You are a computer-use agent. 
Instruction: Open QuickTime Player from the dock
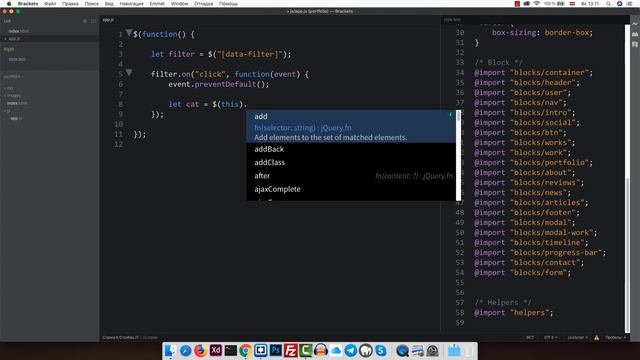point(402,350)
